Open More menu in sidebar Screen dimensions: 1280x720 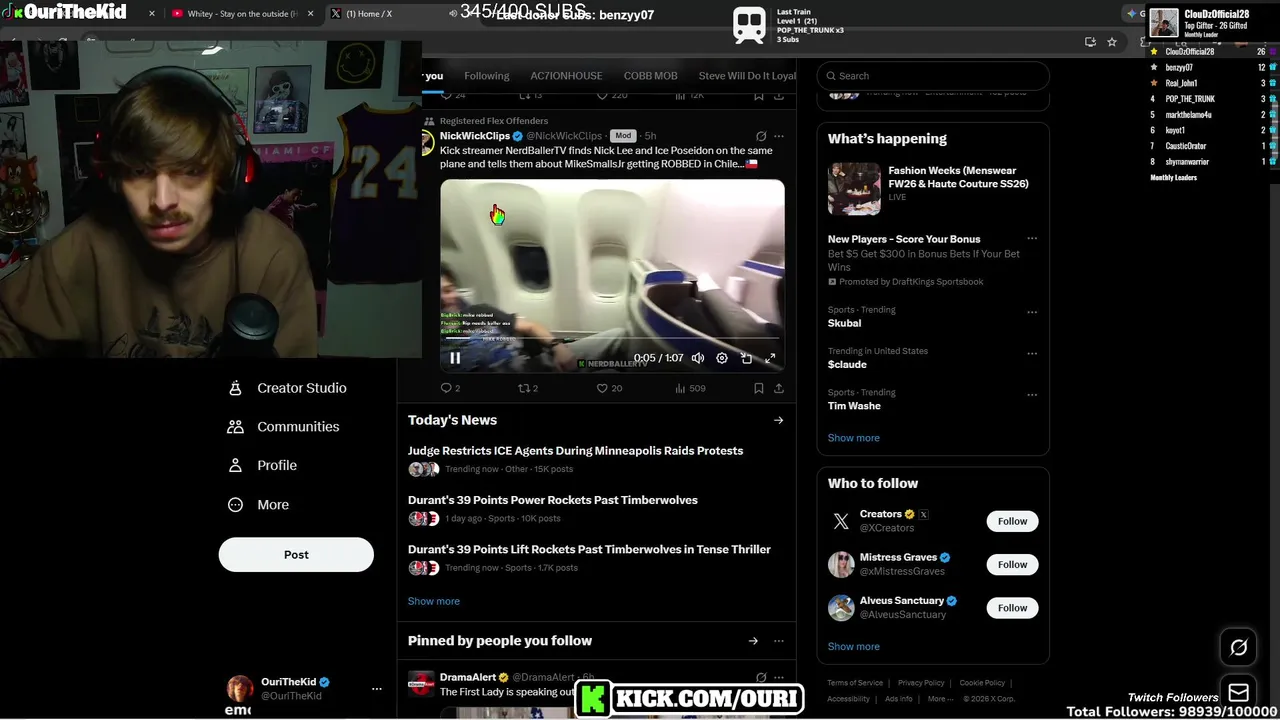[x=258, y=505]
